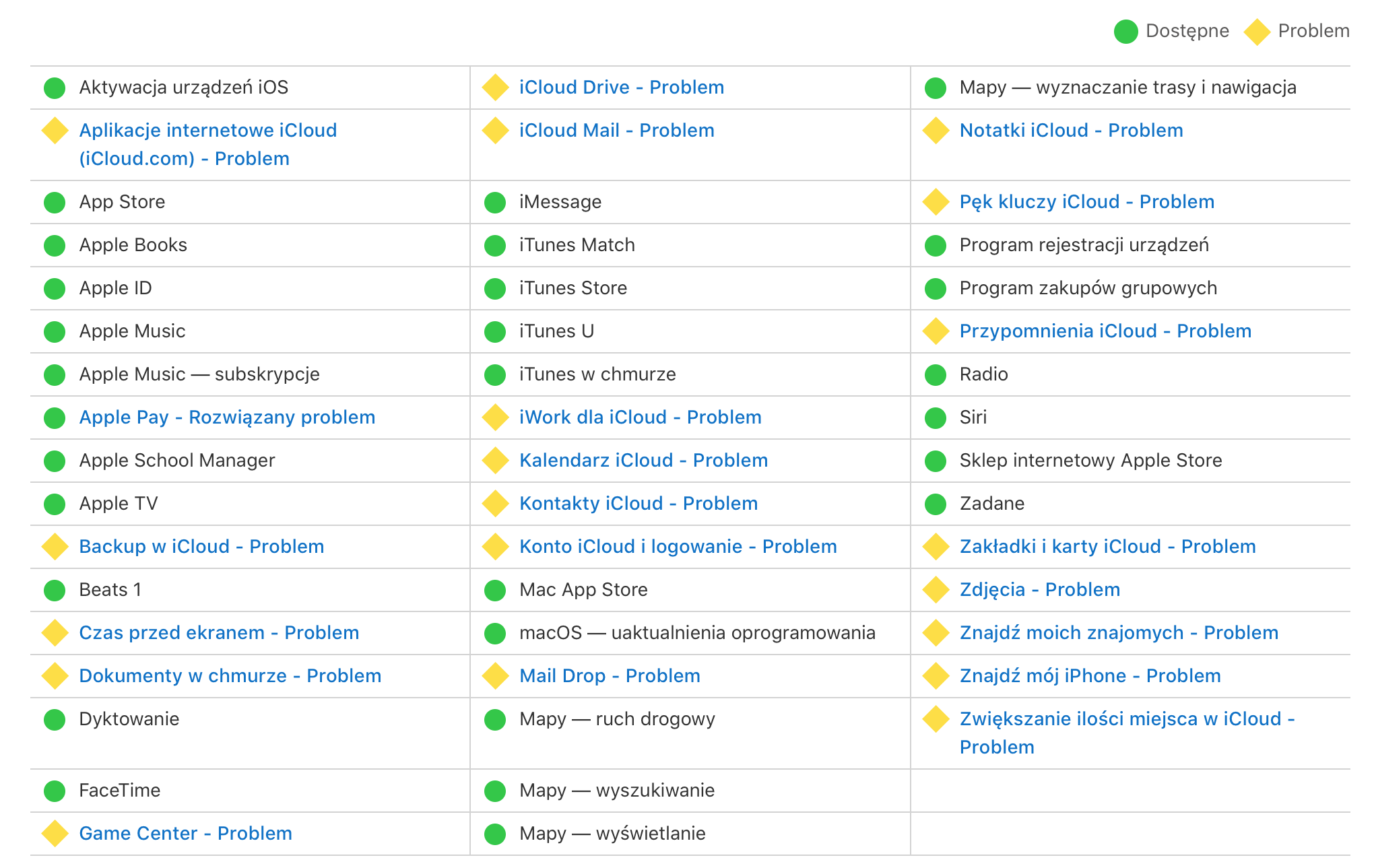Open Backup w iCloud problem details
Screen dimensions: 1374x868
pos(201,547)
